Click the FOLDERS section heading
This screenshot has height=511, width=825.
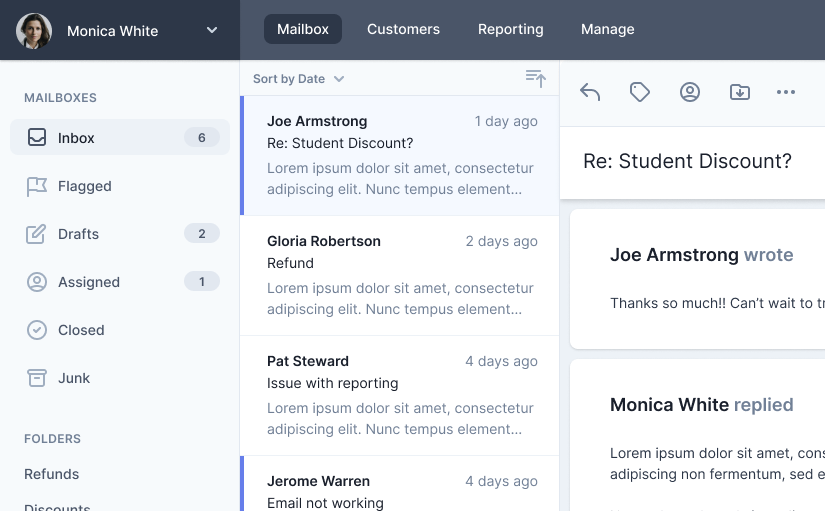[53, 439]
